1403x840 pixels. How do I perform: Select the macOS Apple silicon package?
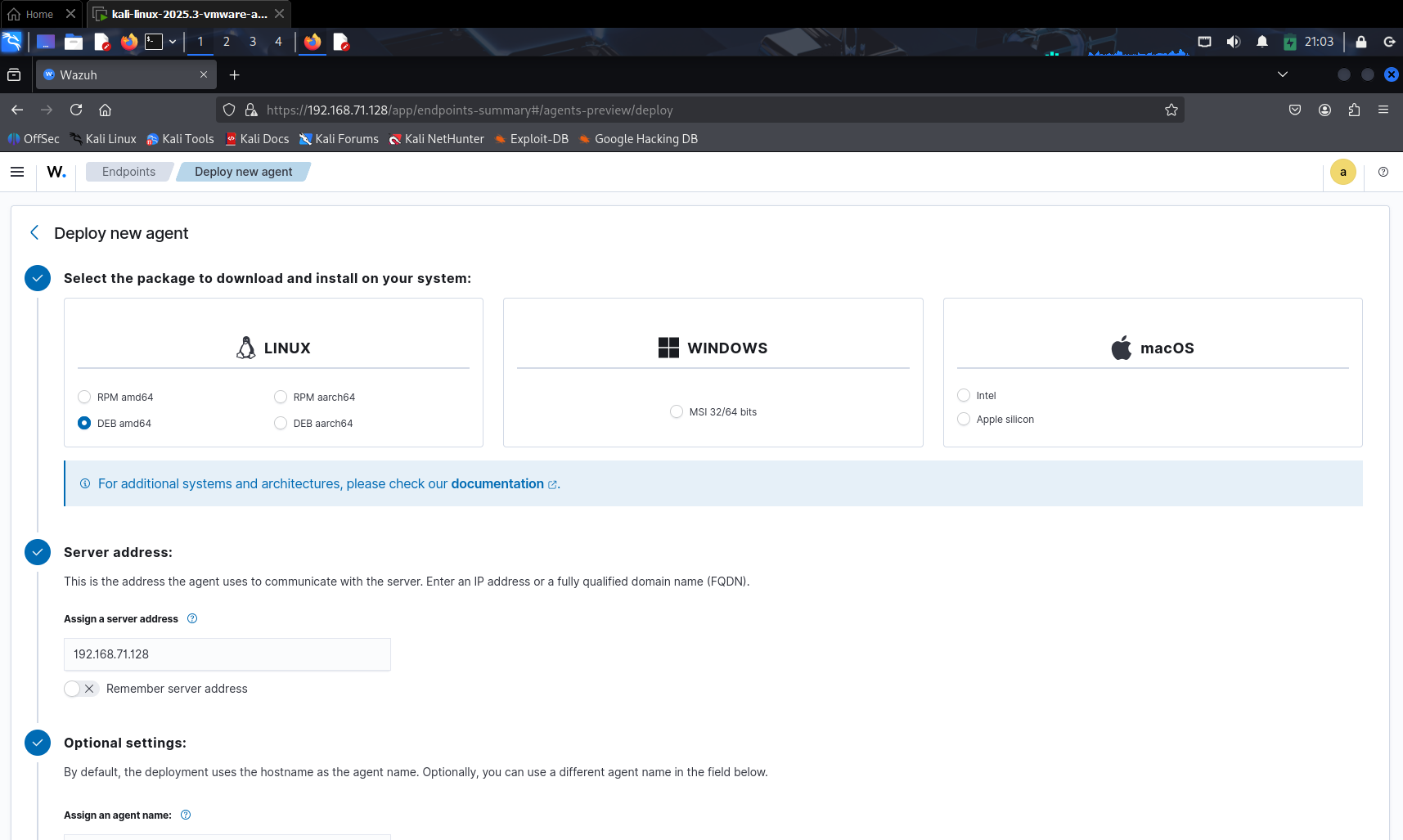point(964,419)
